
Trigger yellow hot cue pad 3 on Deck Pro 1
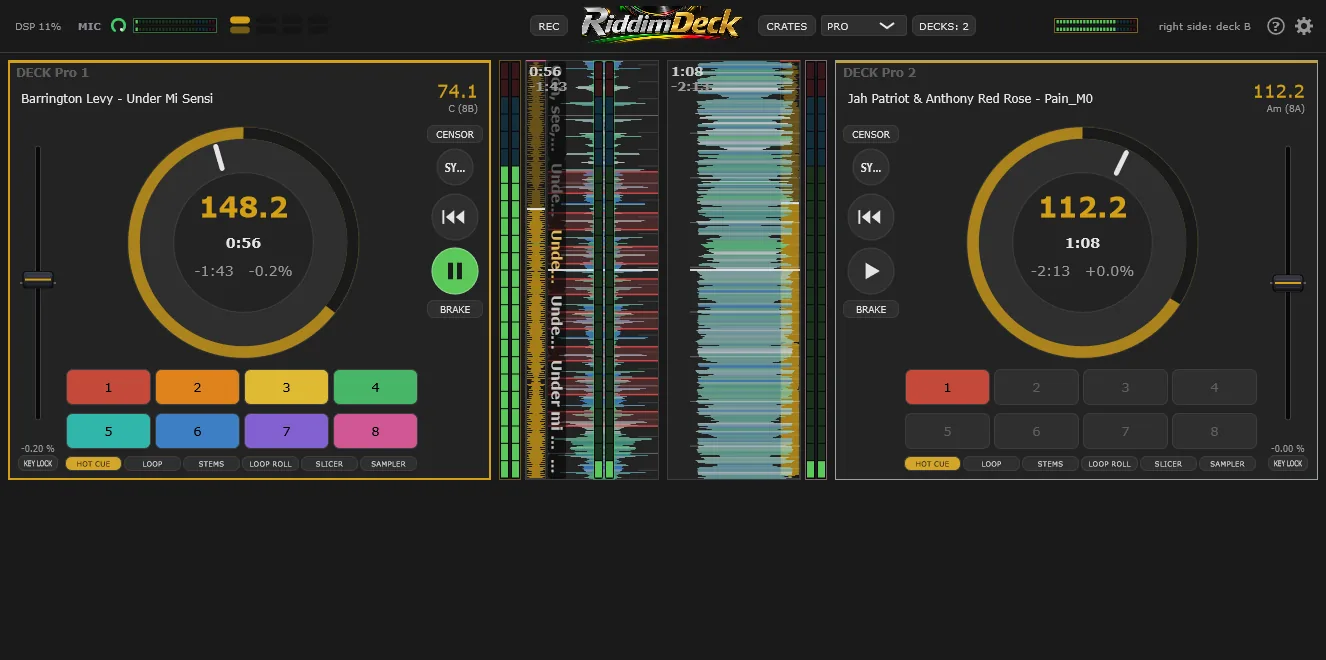click(286, 387)
